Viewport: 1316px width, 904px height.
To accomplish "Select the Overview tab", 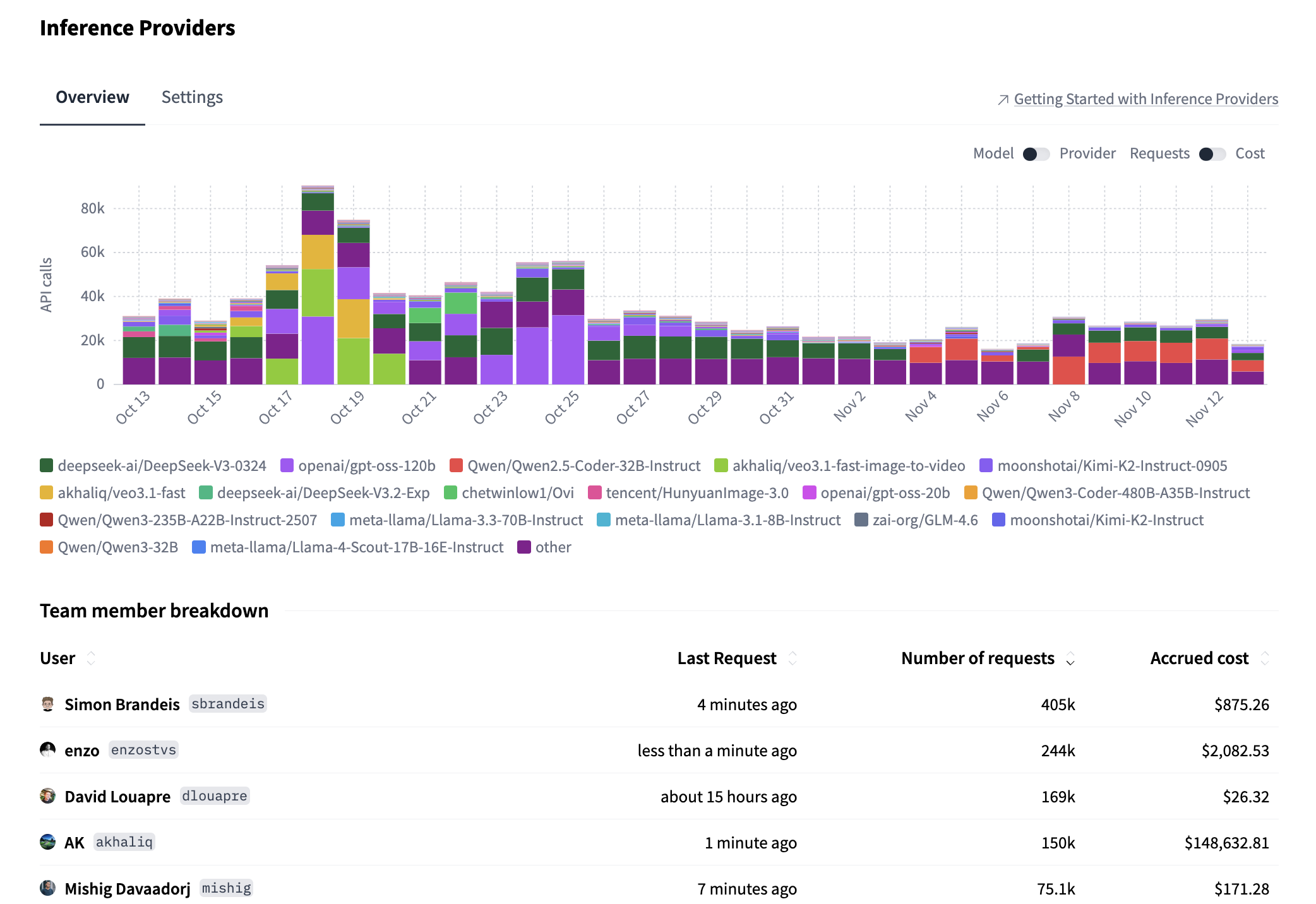I will [x=92, y=97].
